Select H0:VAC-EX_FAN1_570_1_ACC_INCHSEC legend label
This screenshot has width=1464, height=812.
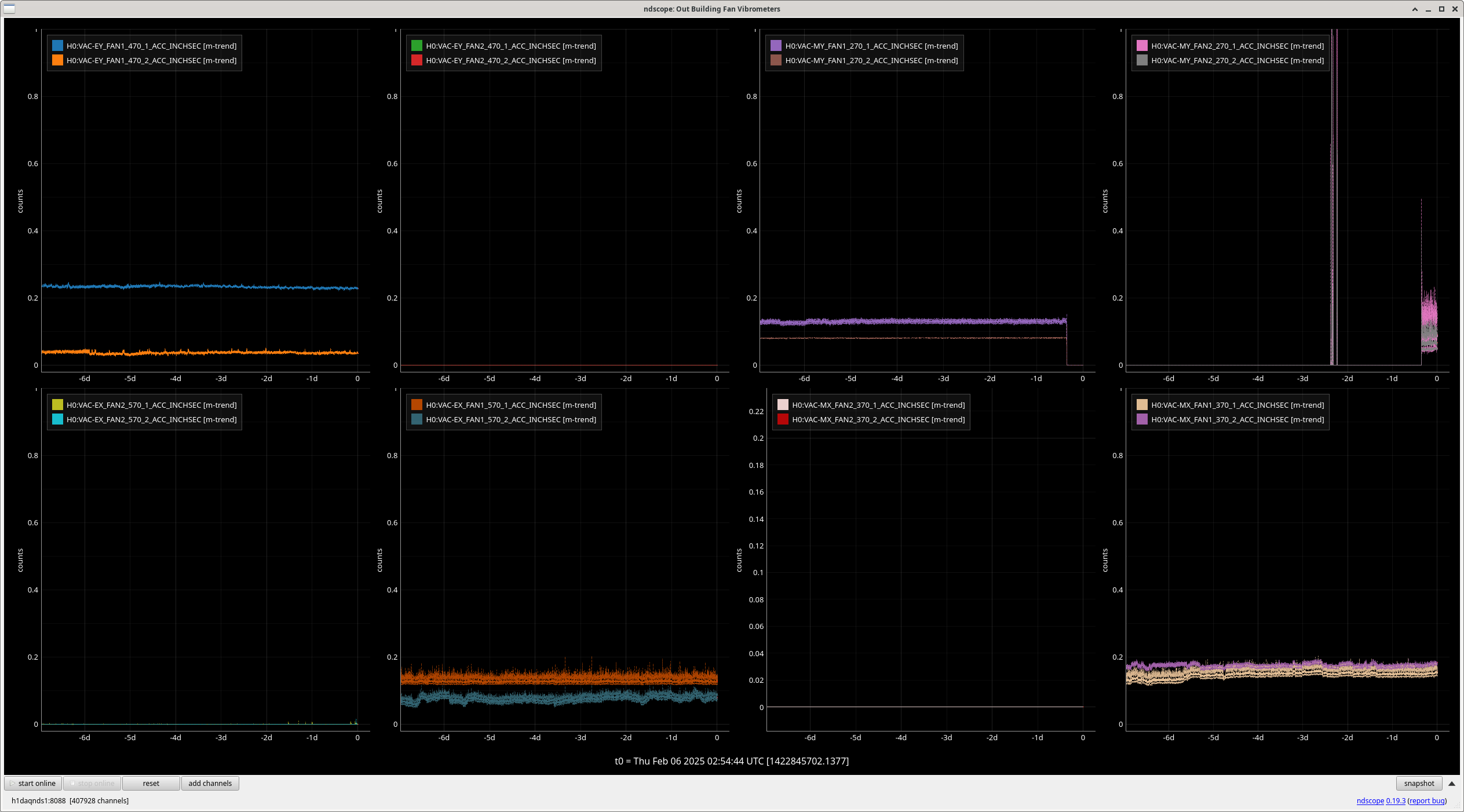click(511, 405)
